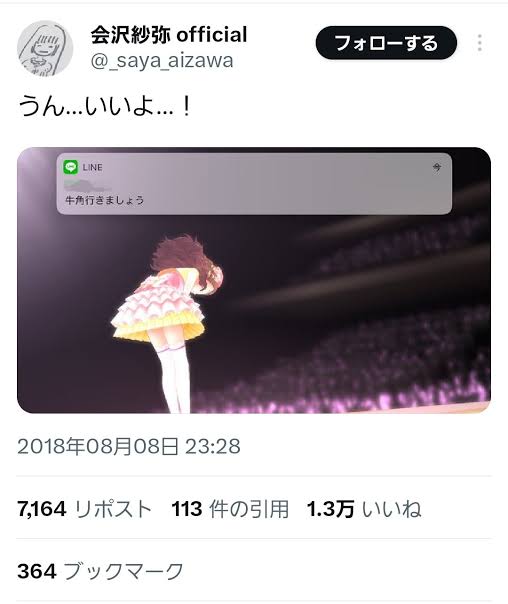Tap the green LINE app icon
The width and height of the screenshot is (508, 604).
(x=70, y=167)
